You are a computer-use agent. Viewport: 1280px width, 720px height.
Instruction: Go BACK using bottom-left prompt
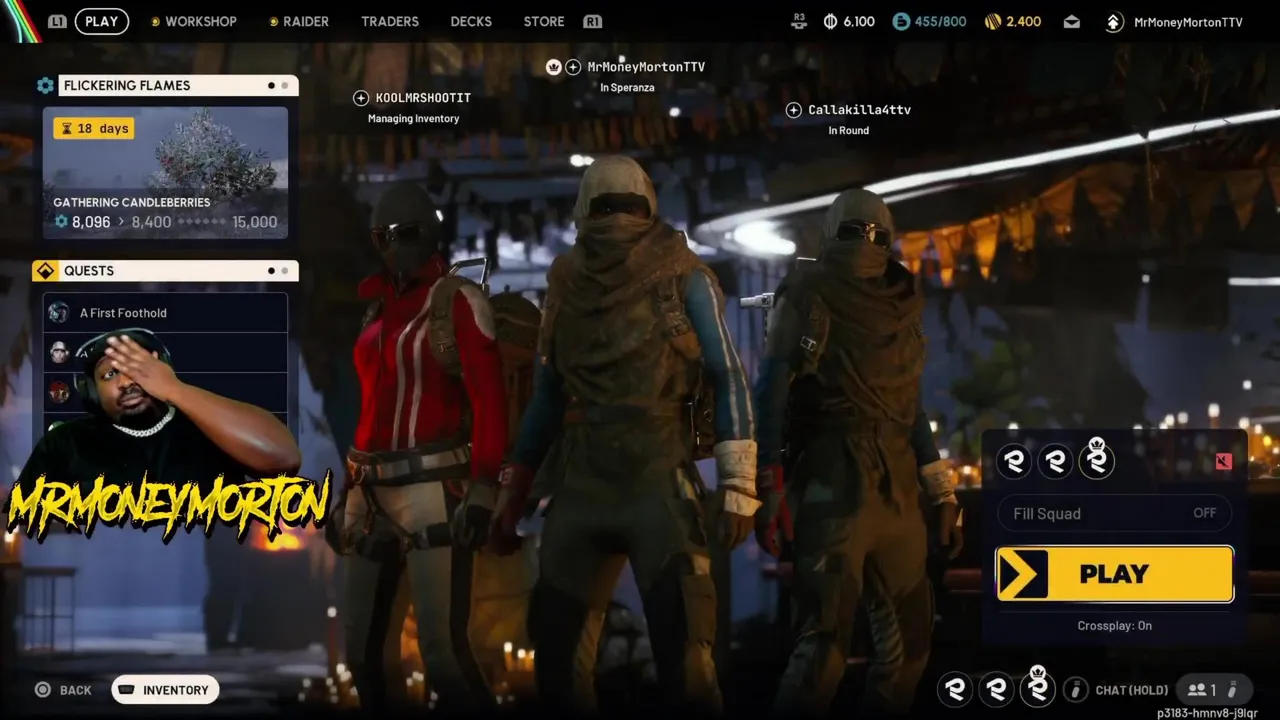63,690
